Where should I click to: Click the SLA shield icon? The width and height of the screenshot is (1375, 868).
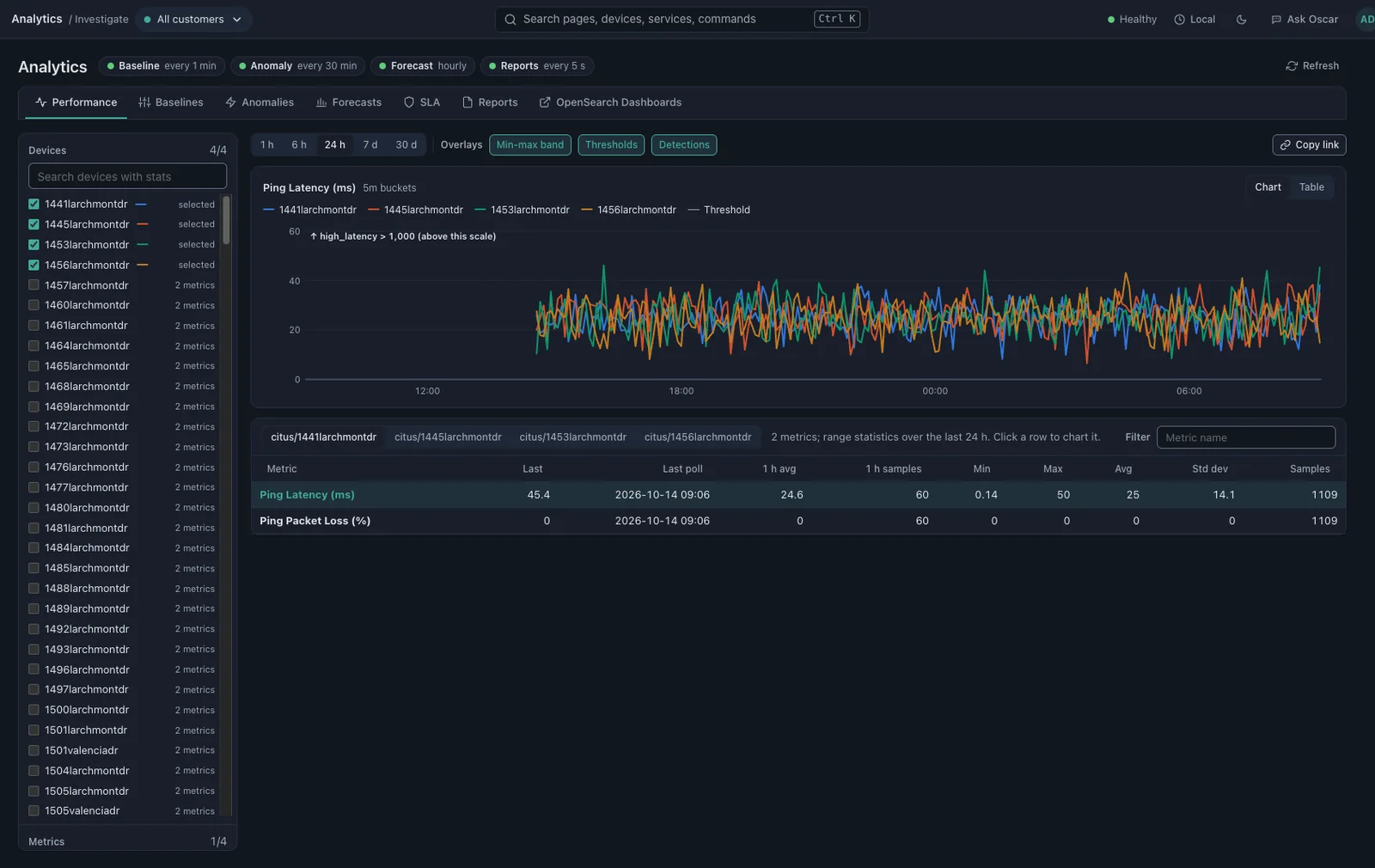(409, 102)
